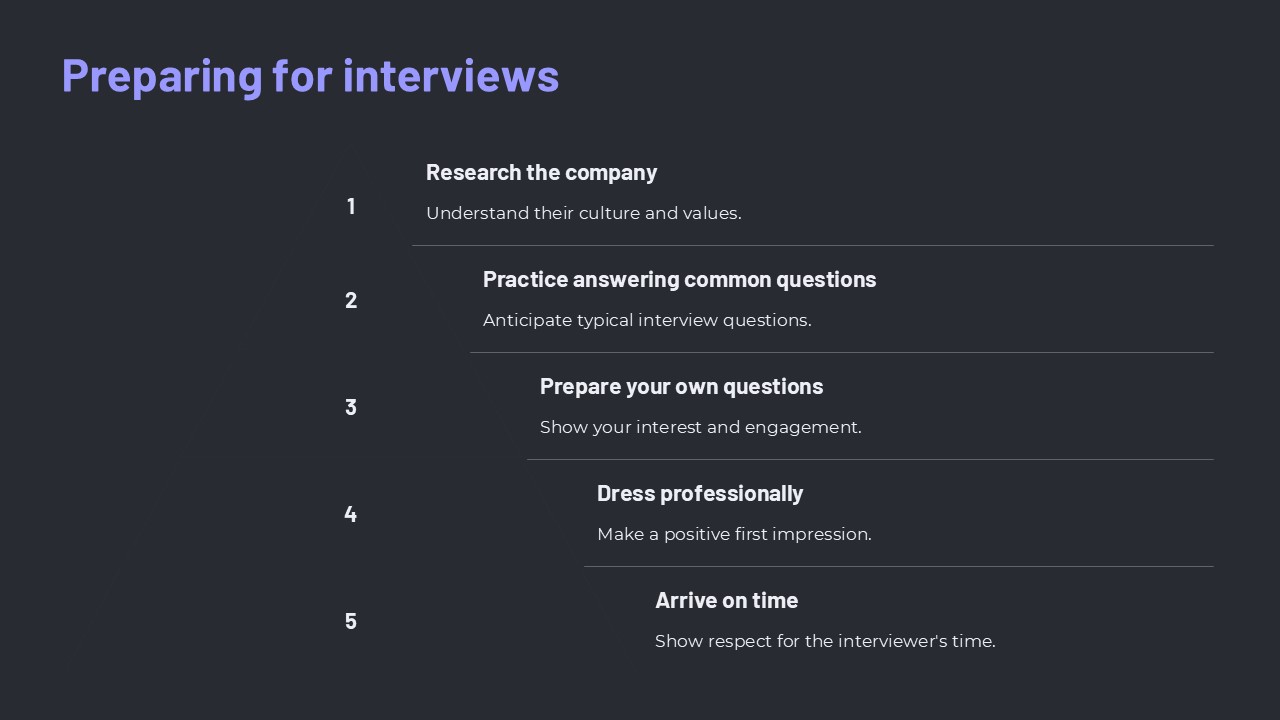
Task: Select step number 1
Action: 351,206
